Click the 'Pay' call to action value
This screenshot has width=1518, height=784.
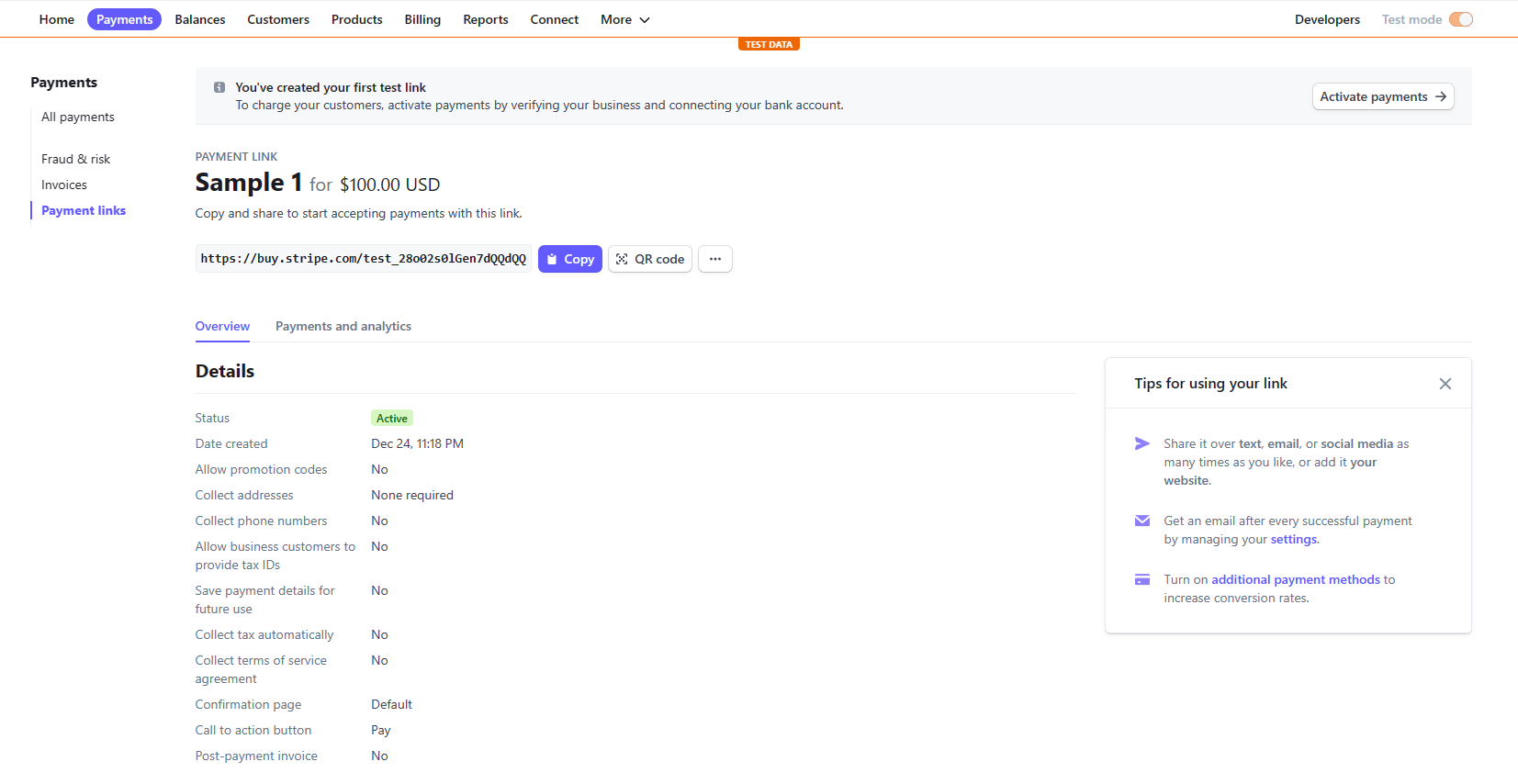click(381, 730)
